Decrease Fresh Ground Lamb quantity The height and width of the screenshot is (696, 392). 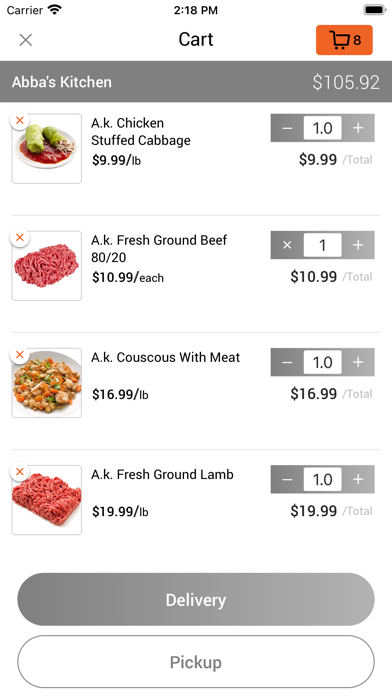(x=287, y=479)
